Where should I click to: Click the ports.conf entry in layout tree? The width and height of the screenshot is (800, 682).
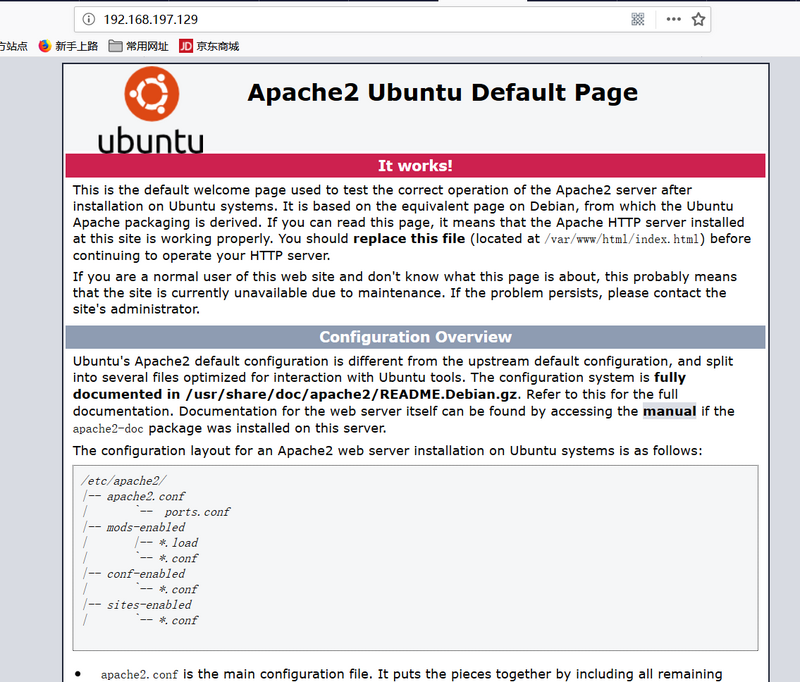[197, 512]
